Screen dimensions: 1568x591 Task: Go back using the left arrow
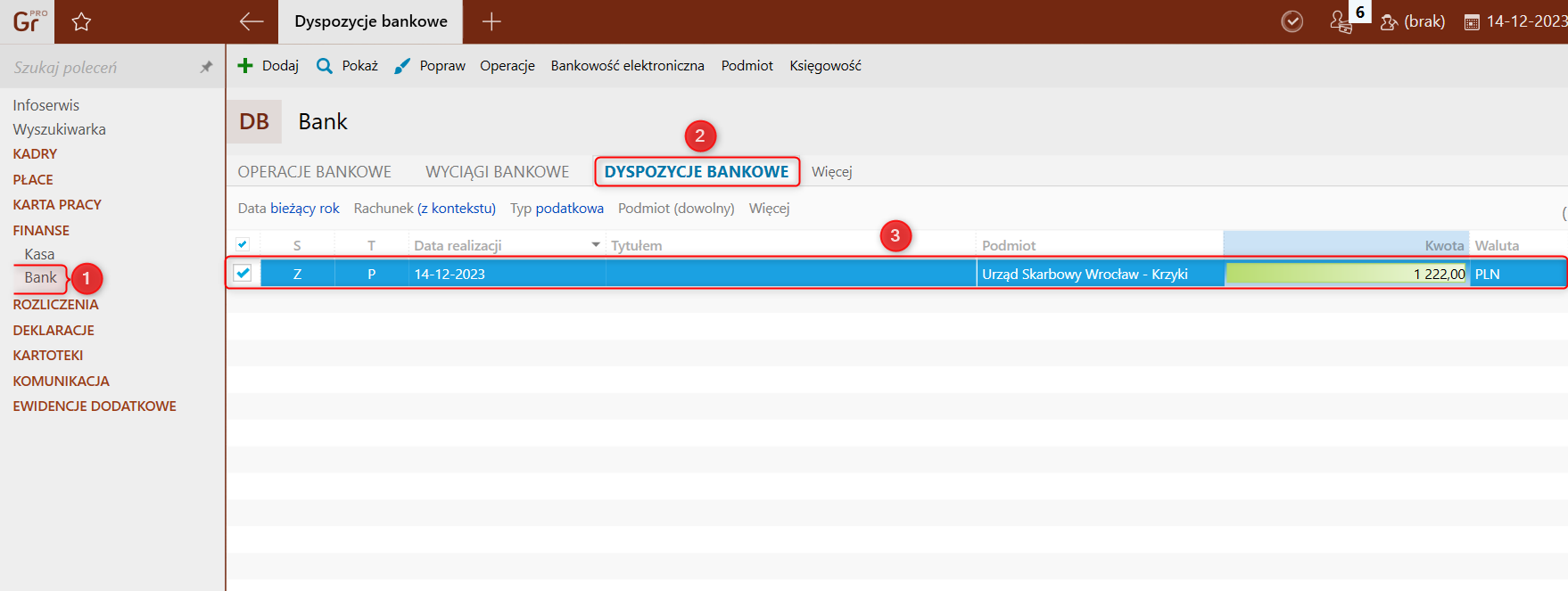click(x=252, y=21)
